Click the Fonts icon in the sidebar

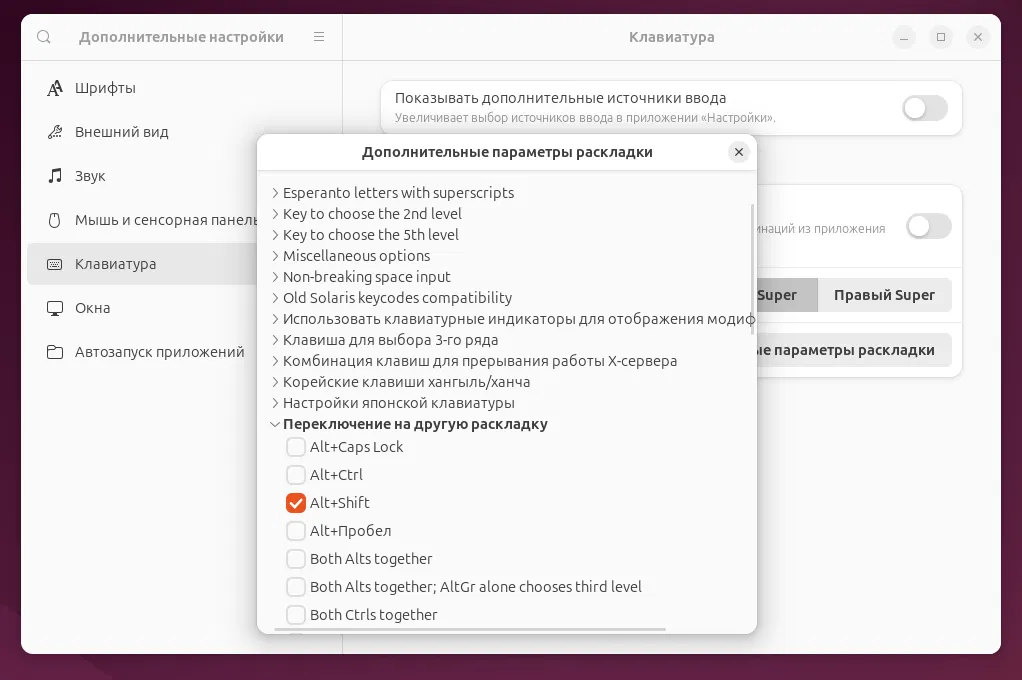tap(55, 88)
